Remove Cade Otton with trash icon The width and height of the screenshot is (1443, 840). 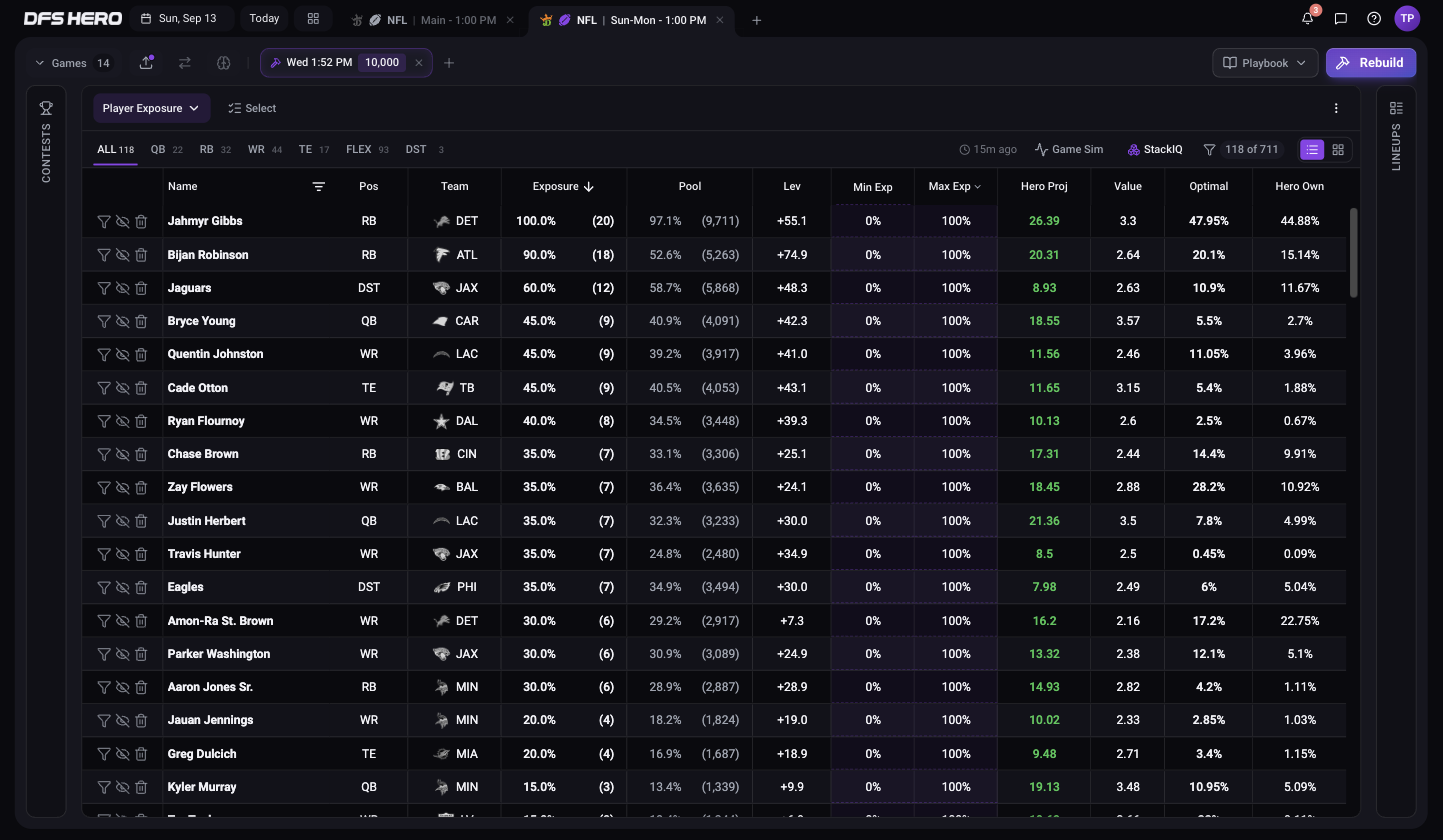(x=141, y=388)
